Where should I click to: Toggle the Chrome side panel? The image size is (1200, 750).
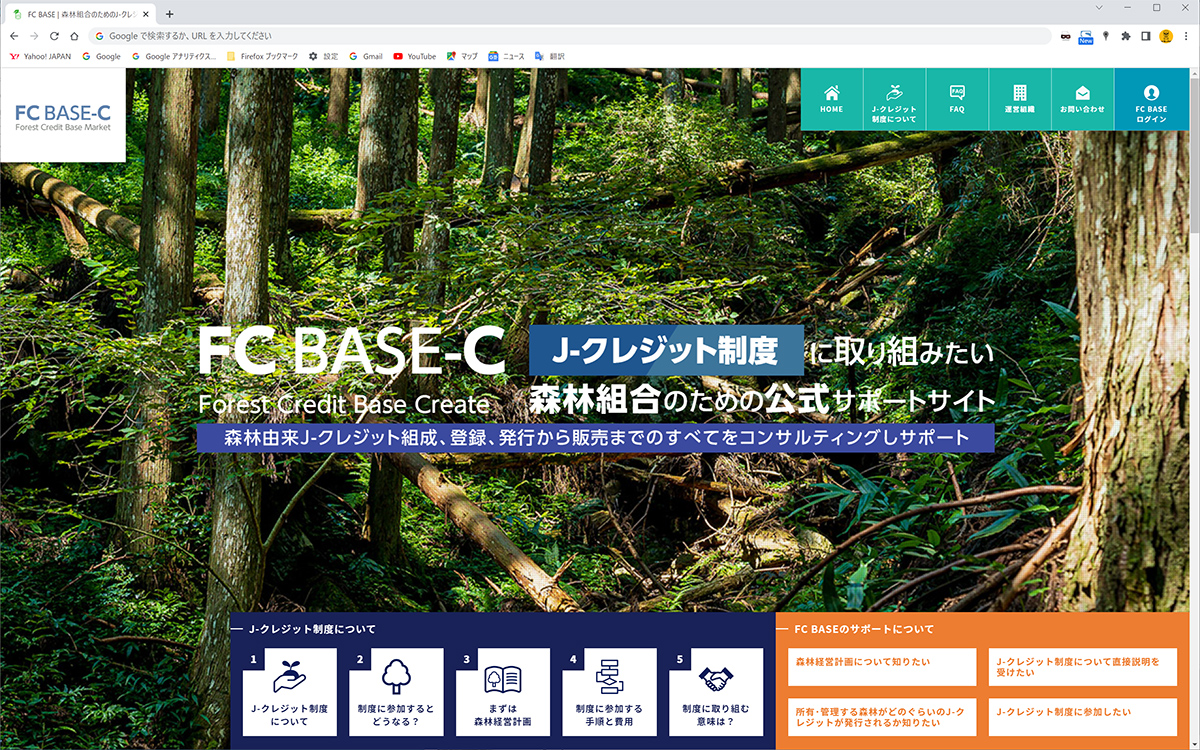point(1146,35)
